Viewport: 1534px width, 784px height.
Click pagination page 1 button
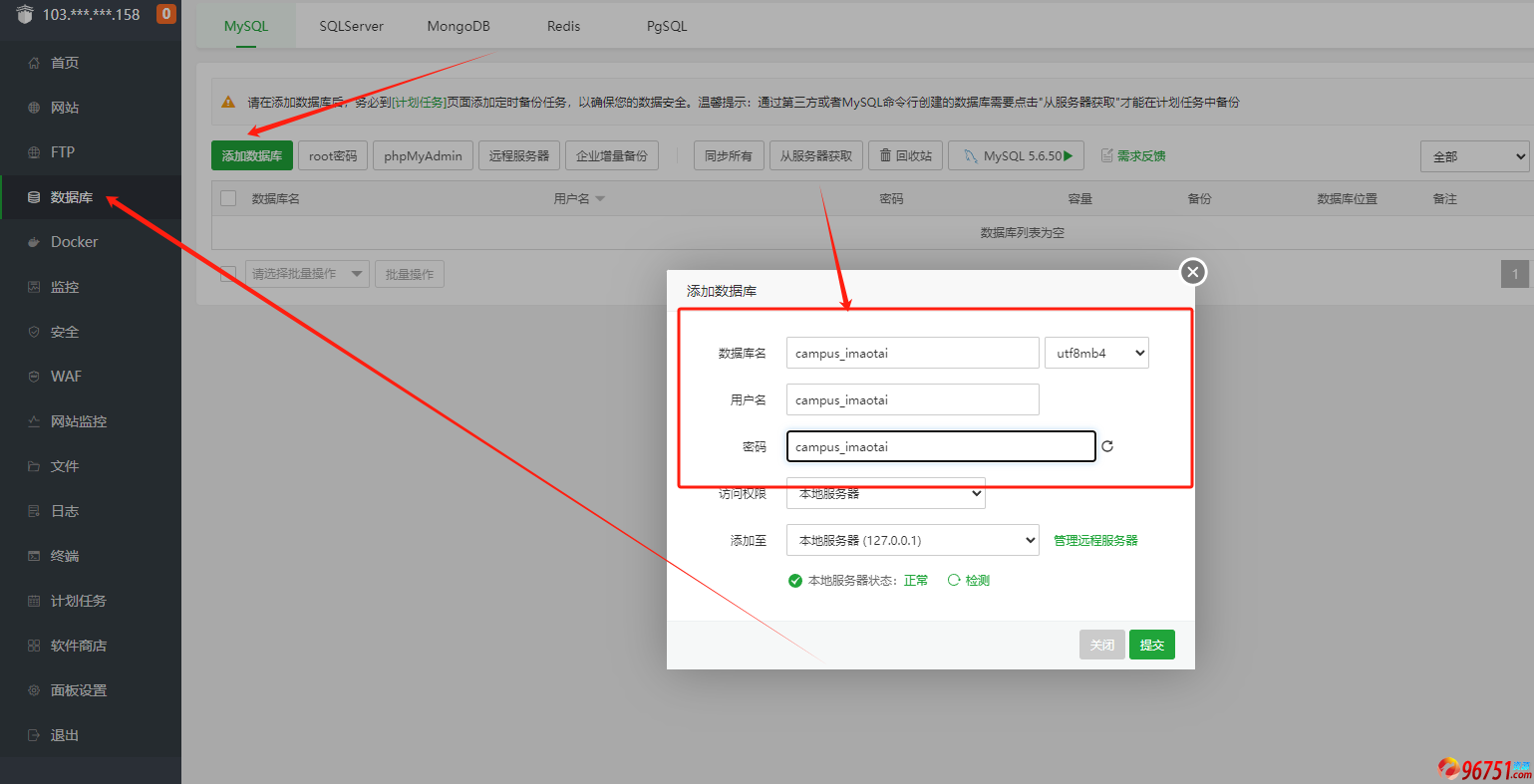(x=1515, y=274)
